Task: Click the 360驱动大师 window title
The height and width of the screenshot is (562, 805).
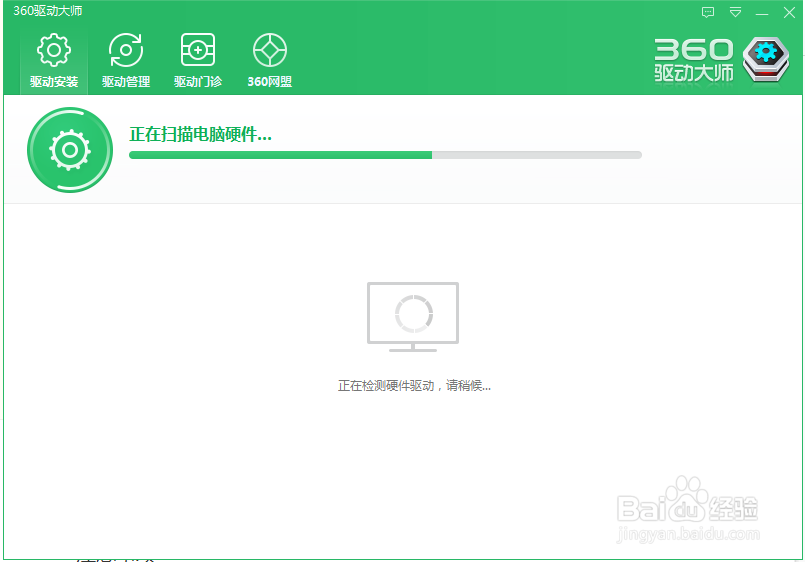Action: click(48, 11)
